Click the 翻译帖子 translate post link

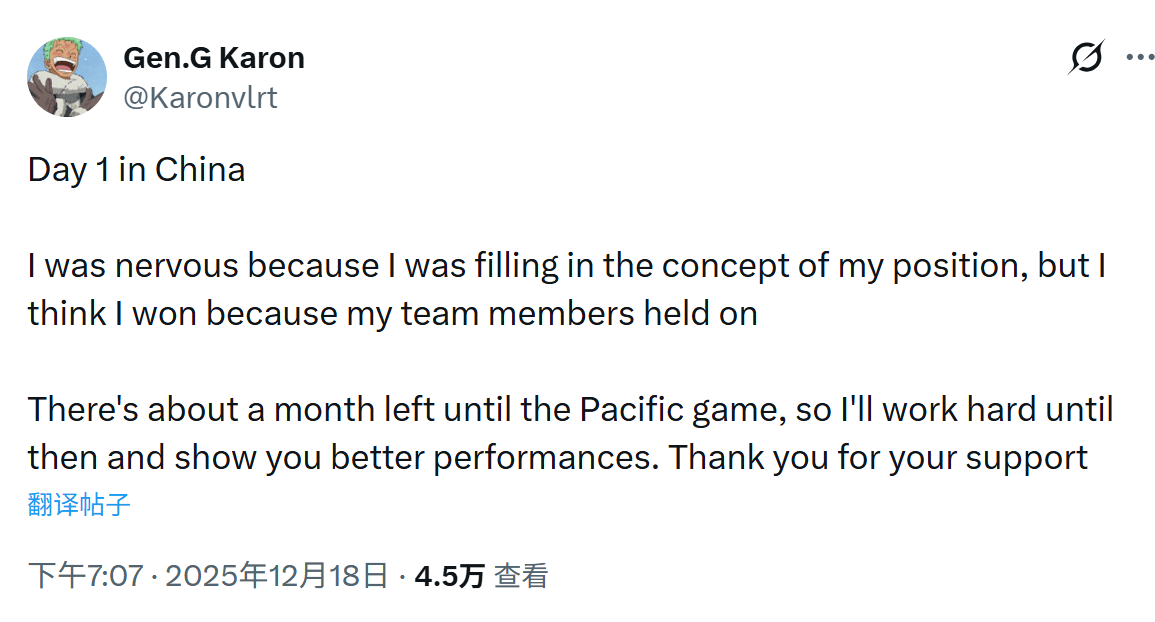[x=79, y=504]
